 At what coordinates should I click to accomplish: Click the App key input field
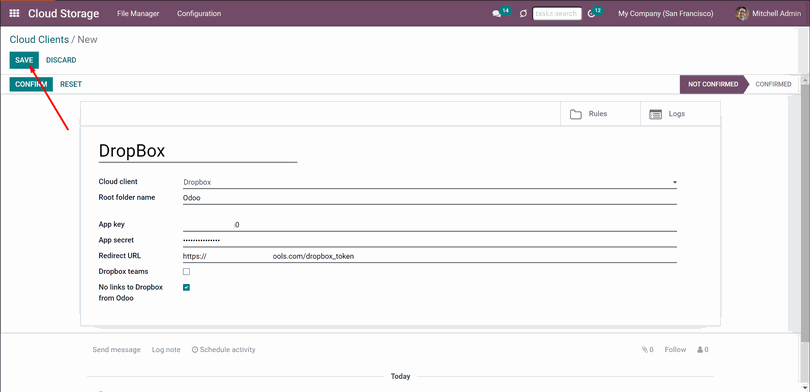click(x=430, y=225)
